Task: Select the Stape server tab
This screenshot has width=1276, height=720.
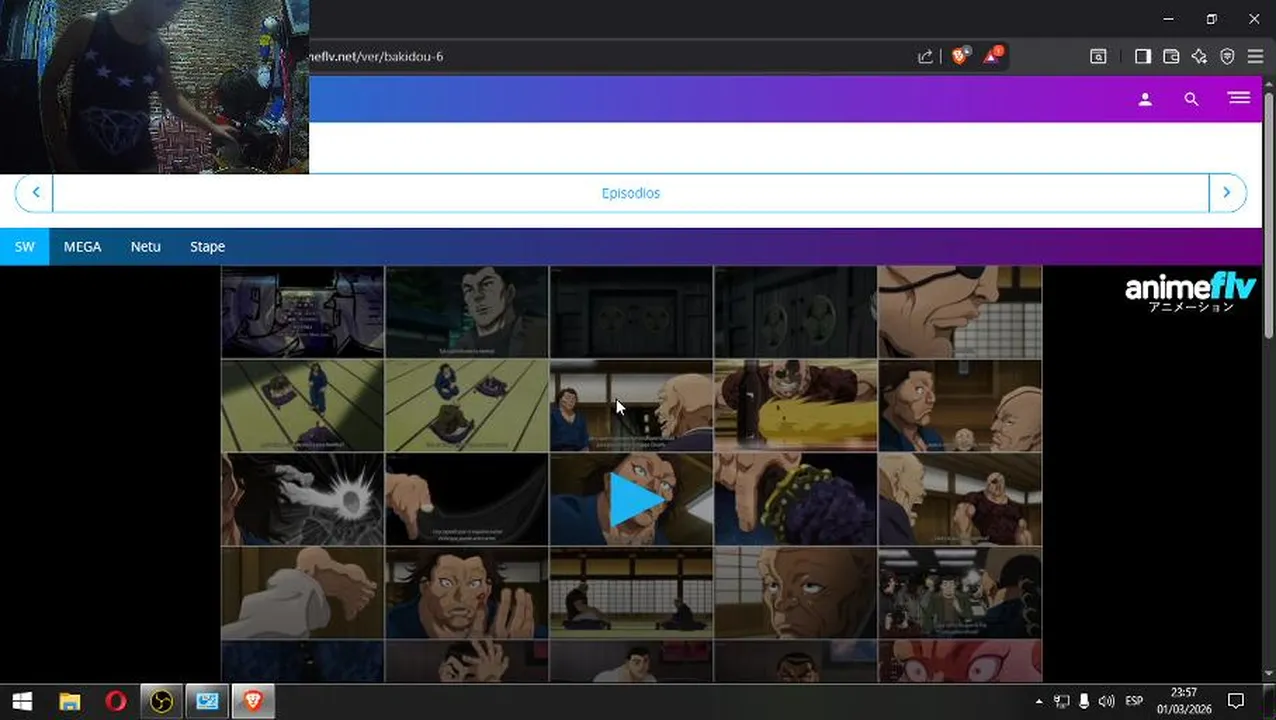Action: [207, 246]
